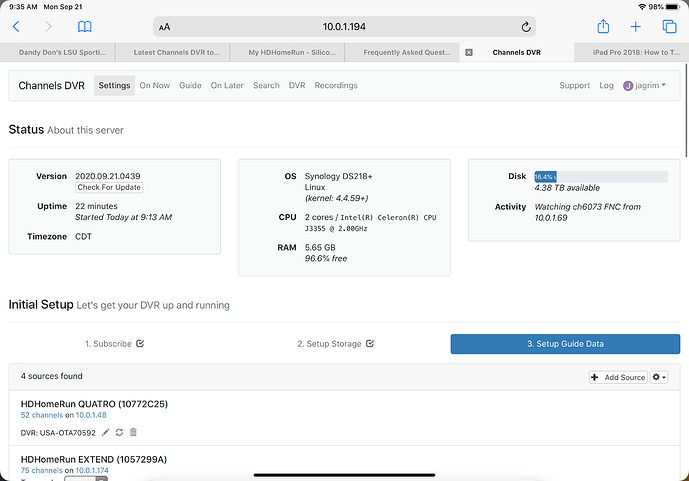689x481 pixels.
Task: Open the jagrim user dropdown menu
Action: pyautogui.click(x=644, y=86)
